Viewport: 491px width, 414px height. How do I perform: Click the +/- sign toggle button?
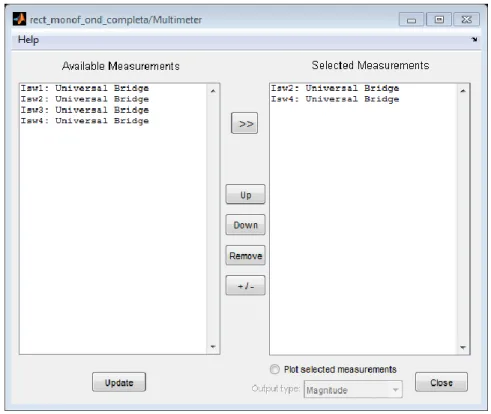[x=245, y=285]
